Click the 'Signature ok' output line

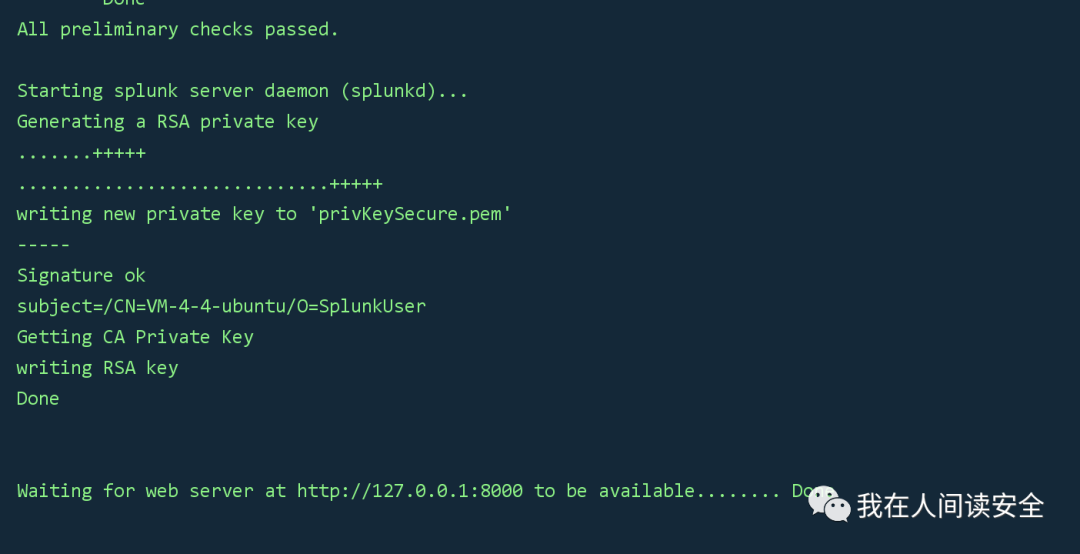(x=81, y=276)
